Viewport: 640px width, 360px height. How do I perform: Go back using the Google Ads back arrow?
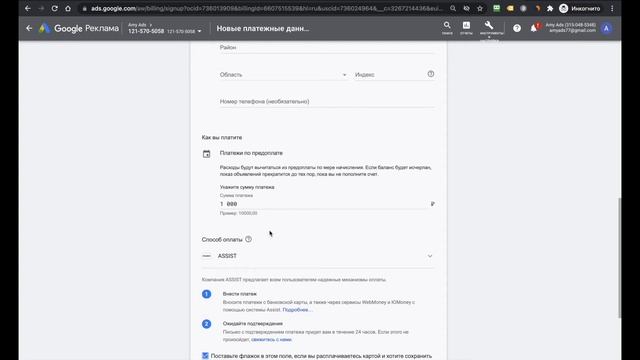coord(29,28)
